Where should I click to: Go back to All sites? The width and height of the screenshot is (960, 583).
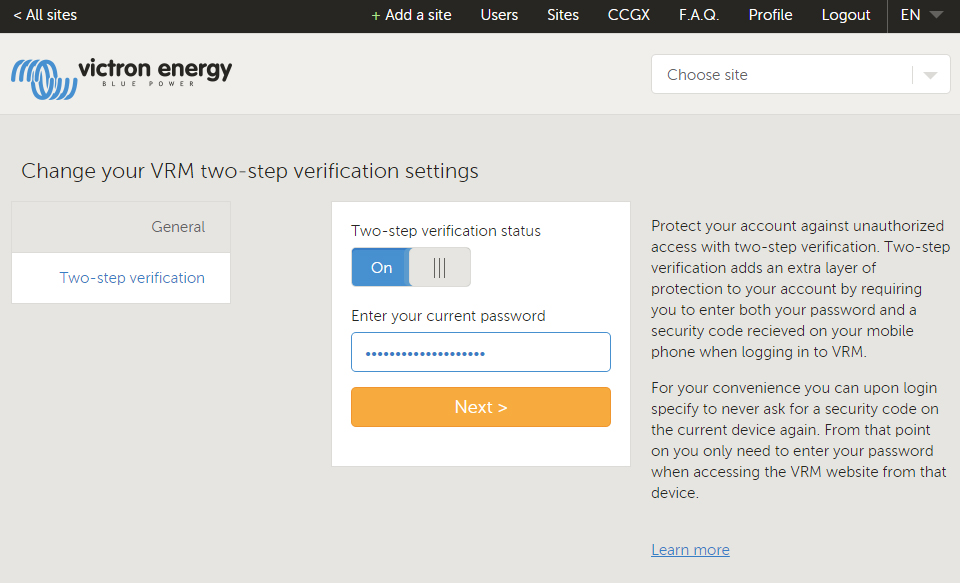tap(45, 15)
